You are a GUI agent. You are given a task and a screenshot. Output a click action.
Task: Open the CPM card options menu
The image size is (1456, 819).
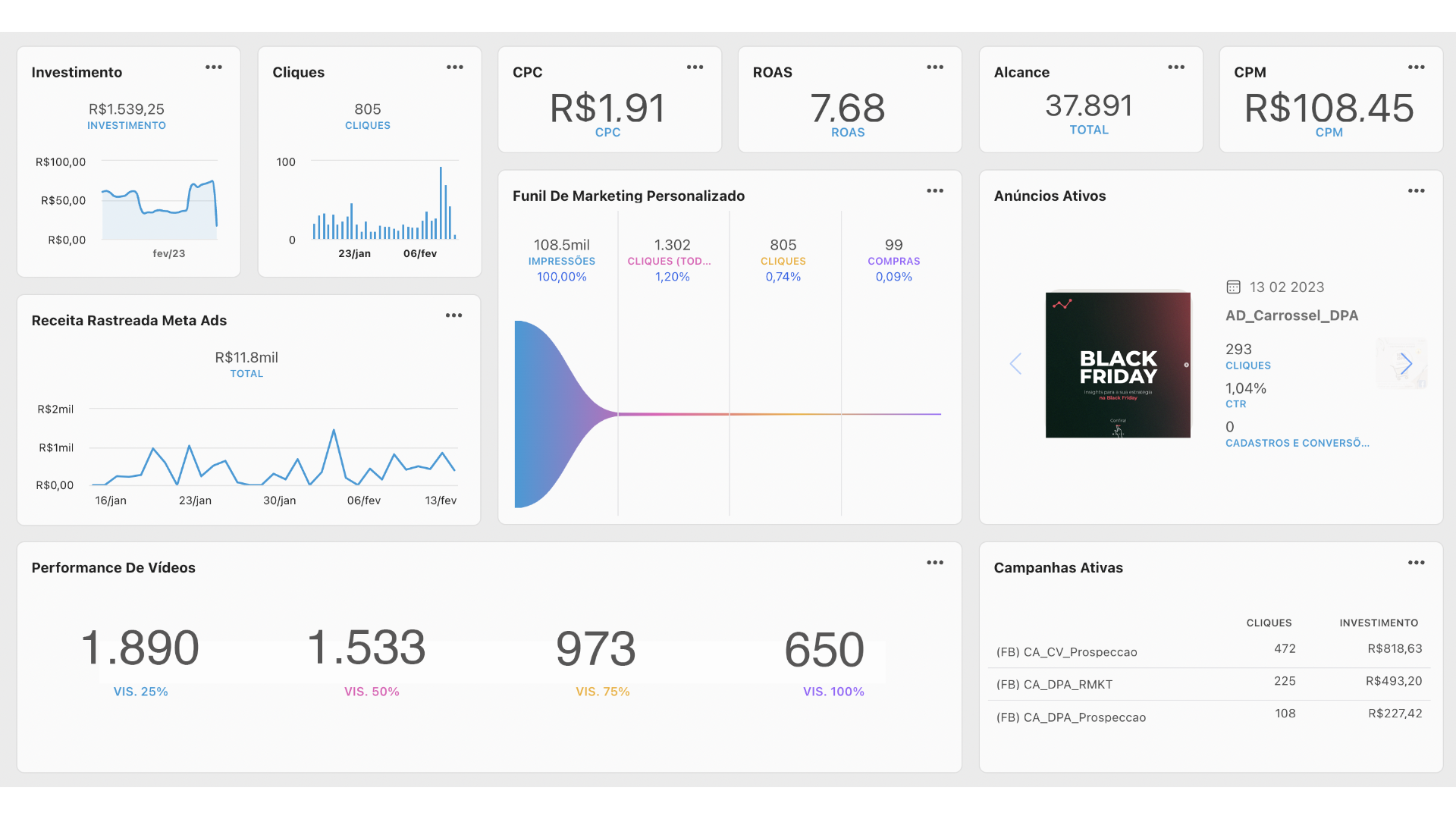pos(1417,67)
